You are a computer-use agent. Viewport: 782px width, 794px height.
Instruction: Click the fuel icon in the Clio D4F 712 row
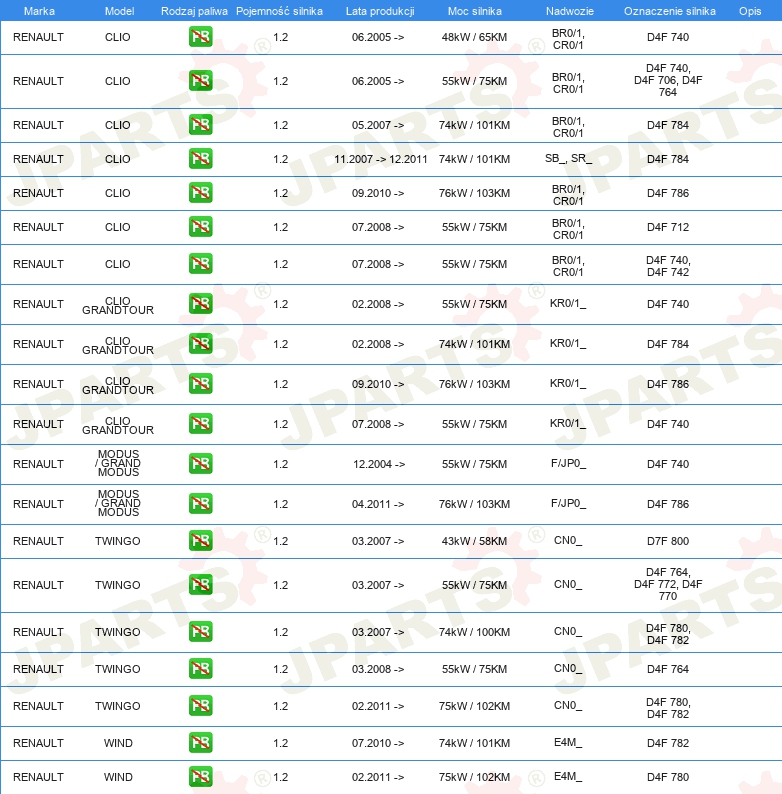click(201, 226)
